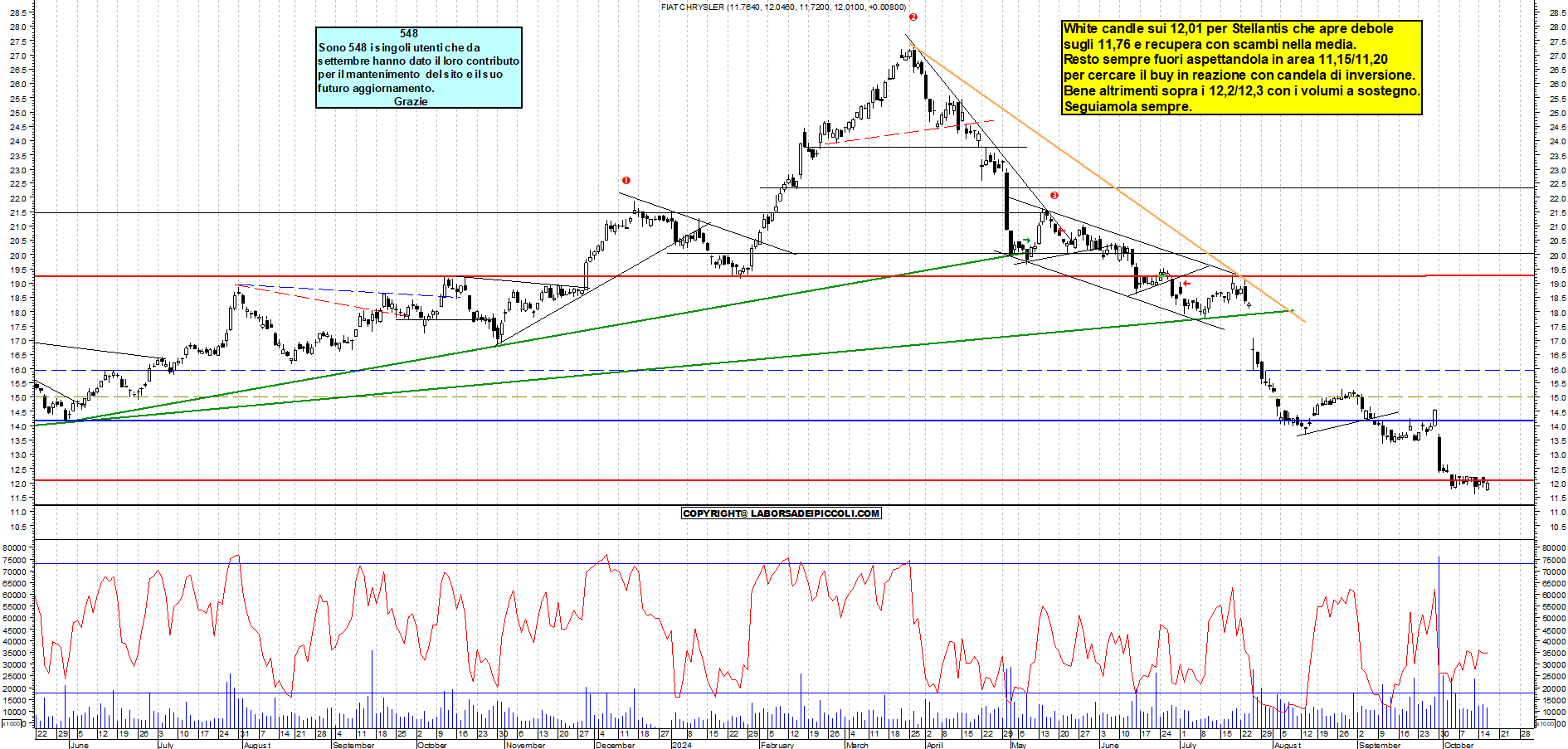Screen dimensions: 1568x749
Task: Click the line 'White candle sui 12,01 per Stellantis'
Action: 1228,29
